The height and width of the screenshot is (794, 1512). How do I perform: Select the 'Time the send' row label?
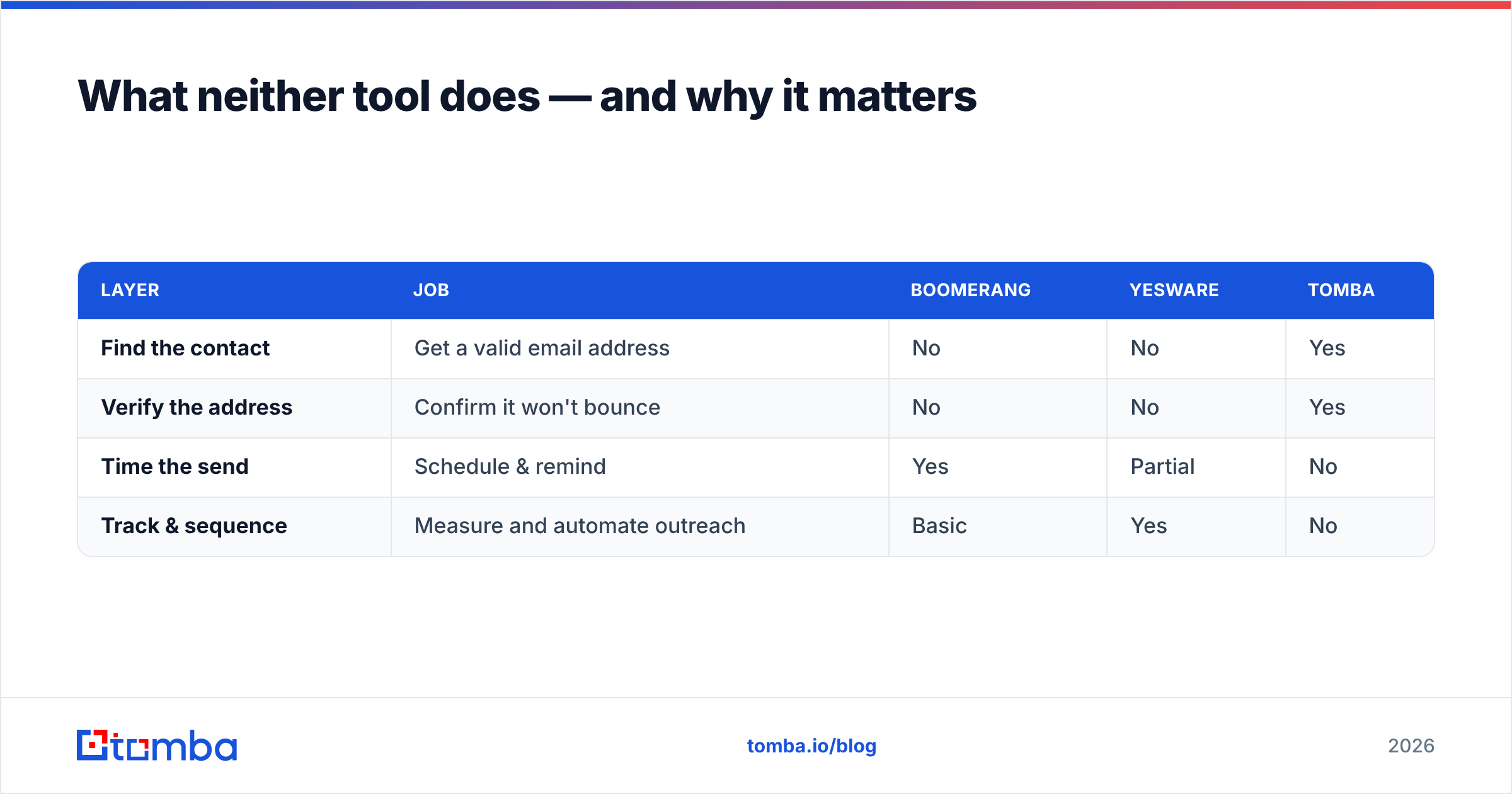[175, 467]
